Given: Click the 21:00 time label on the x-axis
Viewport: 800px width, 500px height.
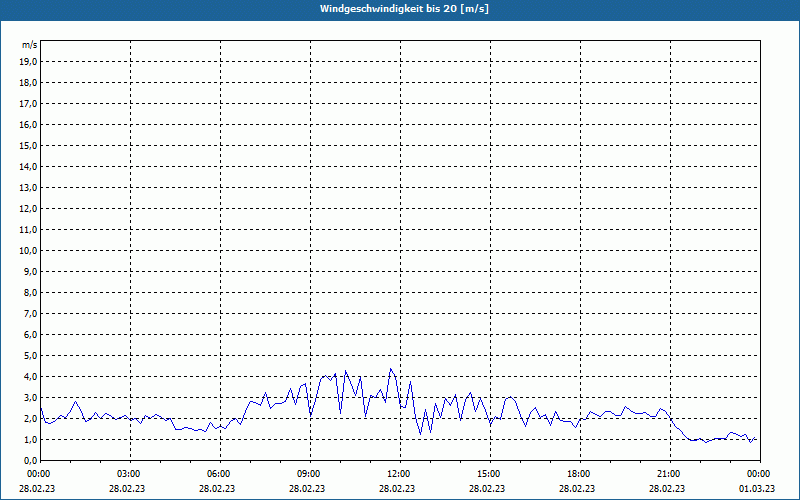Looking at the screenshot, I should coord(670,474).
